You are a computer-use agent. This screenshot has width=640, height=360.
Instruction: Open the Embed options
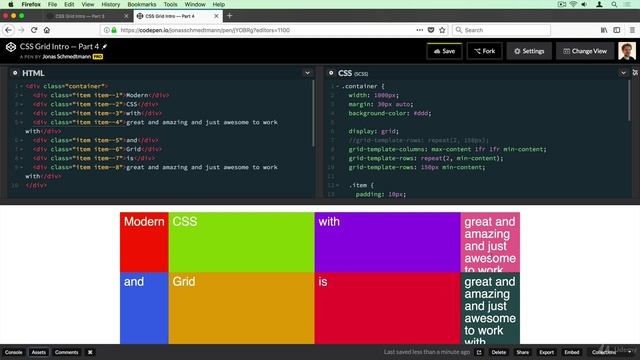pyautogui.click(x=571, y=352)
